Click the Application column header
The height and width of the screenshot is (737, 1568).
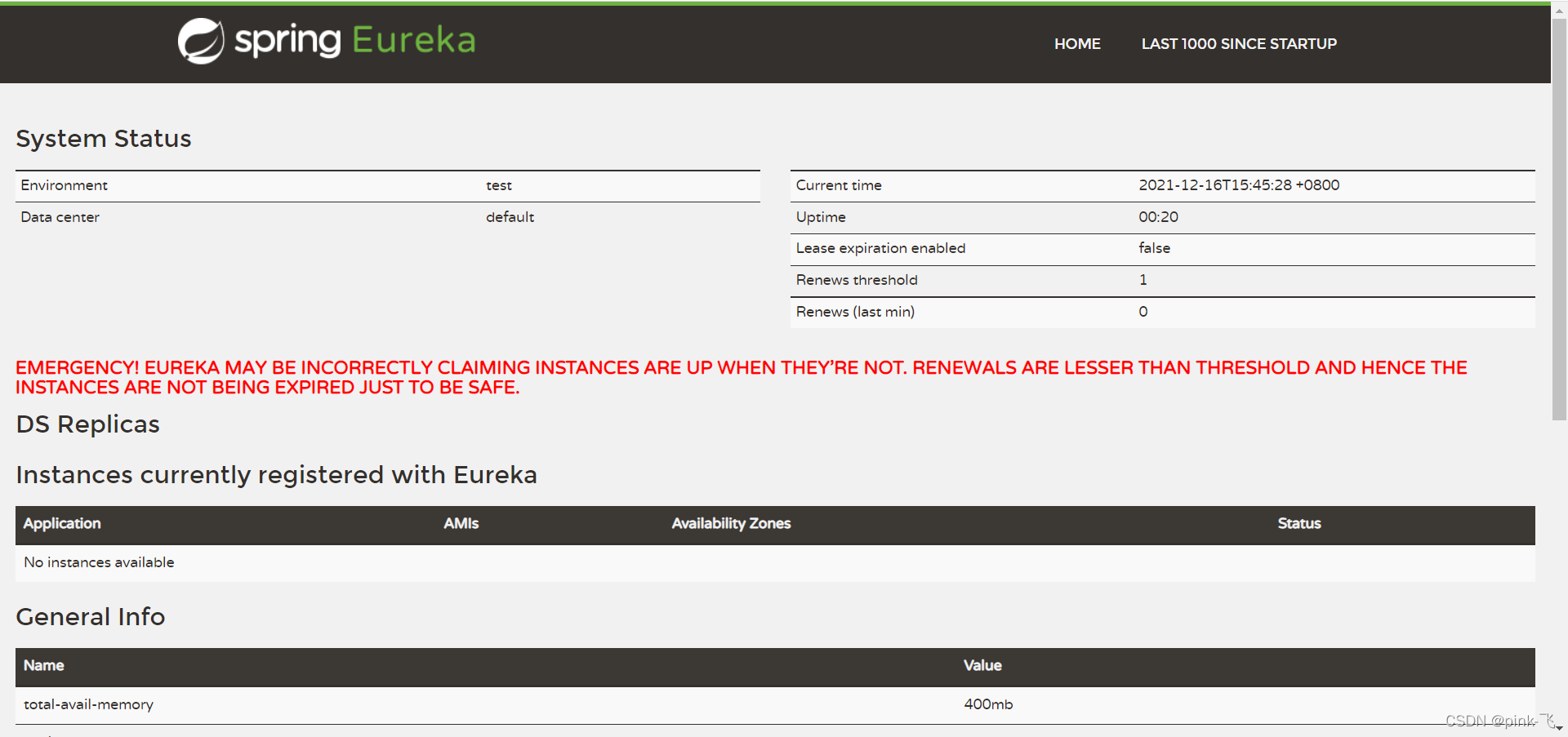(61, 523)
